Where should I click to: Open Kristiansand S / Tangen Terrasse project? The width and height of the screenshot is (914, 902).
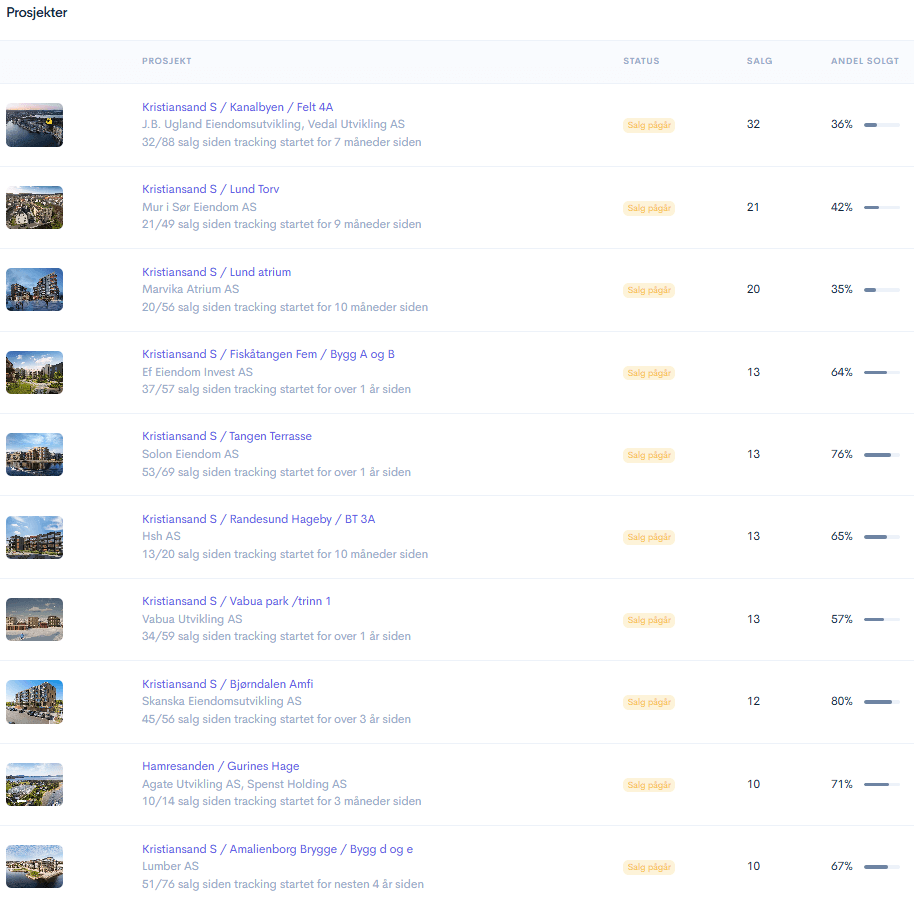click(227, 437)
